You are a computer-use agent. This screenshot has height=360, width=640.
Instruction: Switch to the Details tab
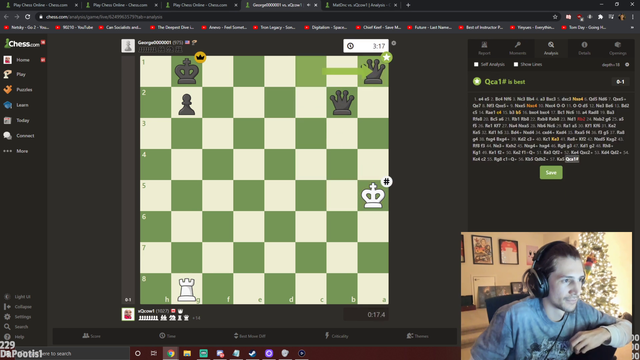(584, 48)
